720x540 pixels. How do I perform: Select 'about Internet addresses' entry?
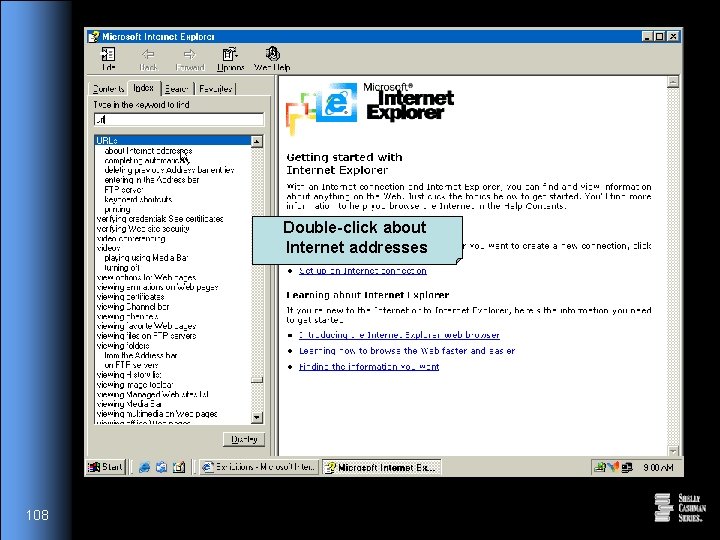coord(148,151)
